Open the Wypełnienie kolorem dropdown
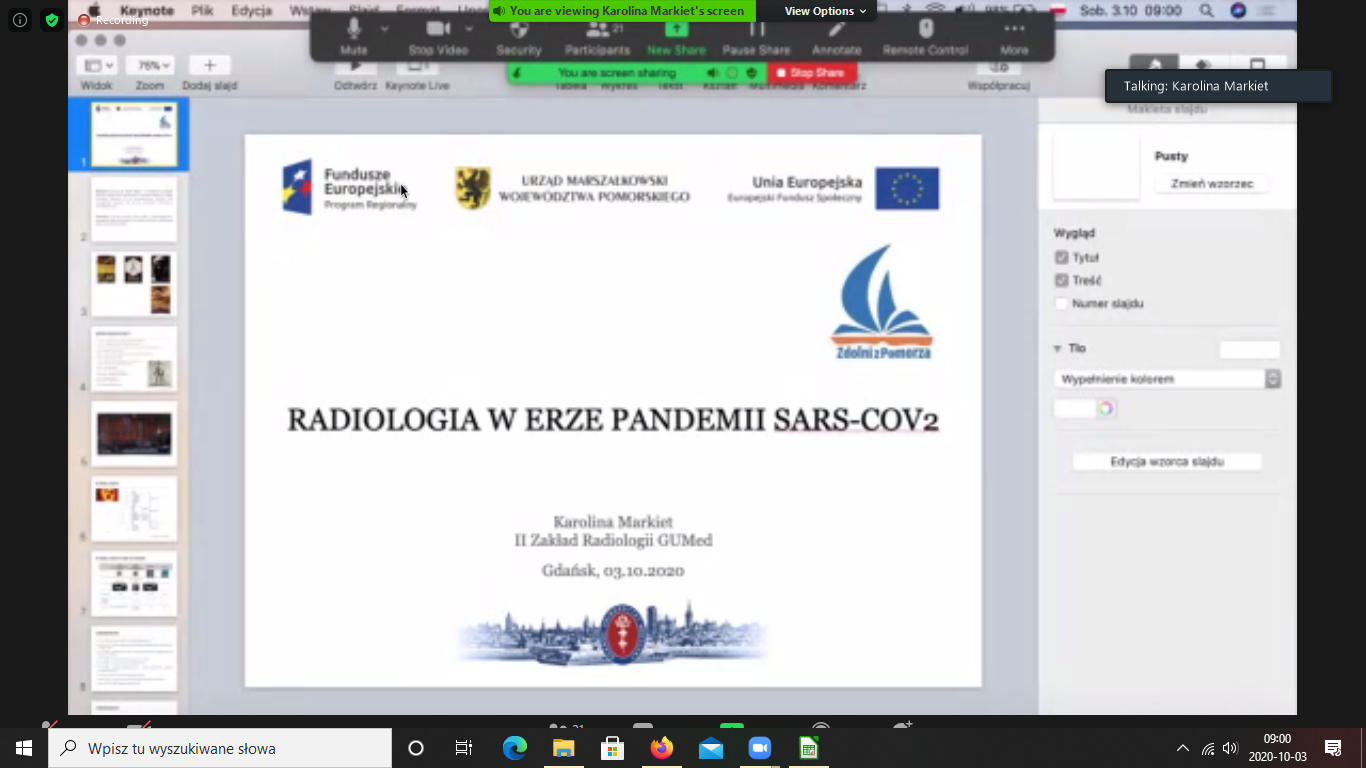1366x768 pixels. click(1167, 379)
